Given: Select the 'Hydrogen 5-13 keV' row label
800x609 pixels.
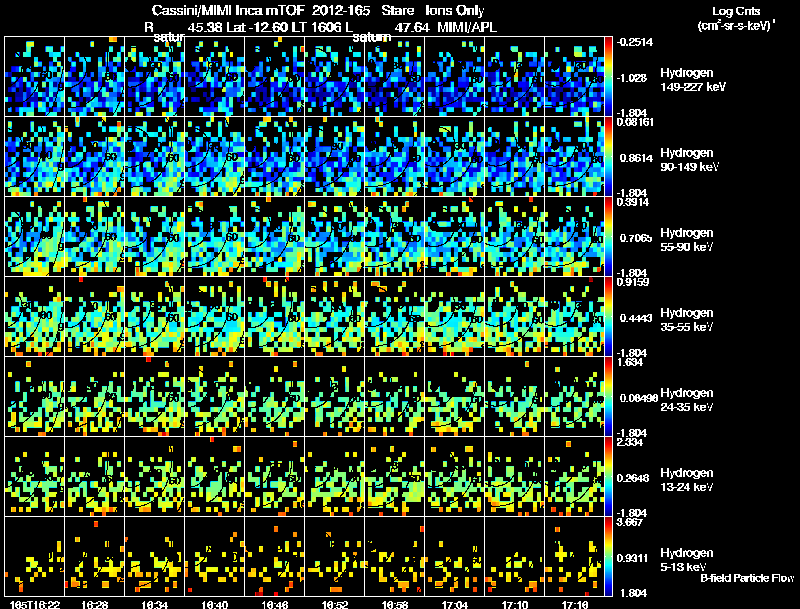Looking at the screenshot, I should (x=687, y=560).
